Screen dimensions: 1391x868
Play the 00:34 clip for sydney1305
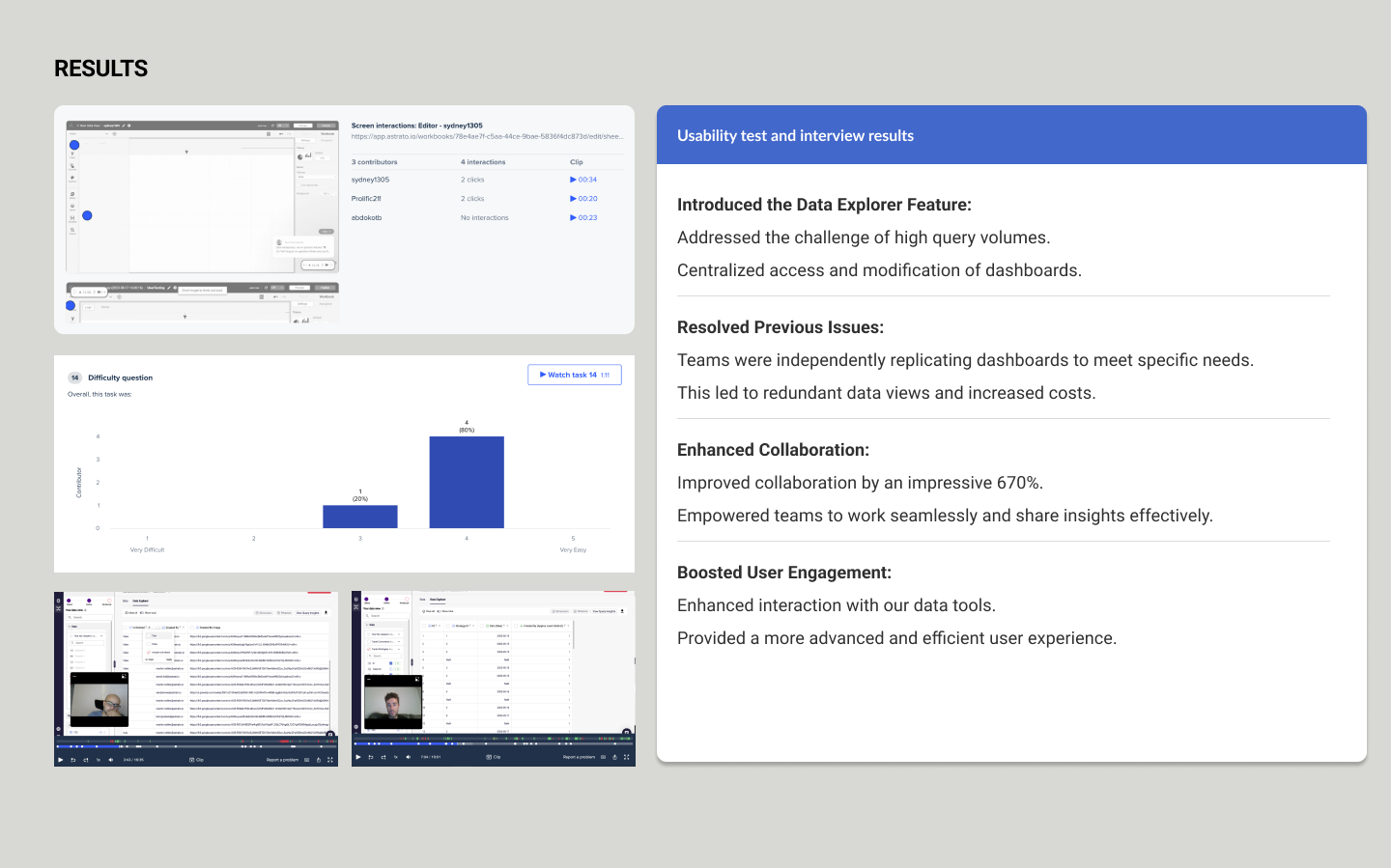coord(583,180)
